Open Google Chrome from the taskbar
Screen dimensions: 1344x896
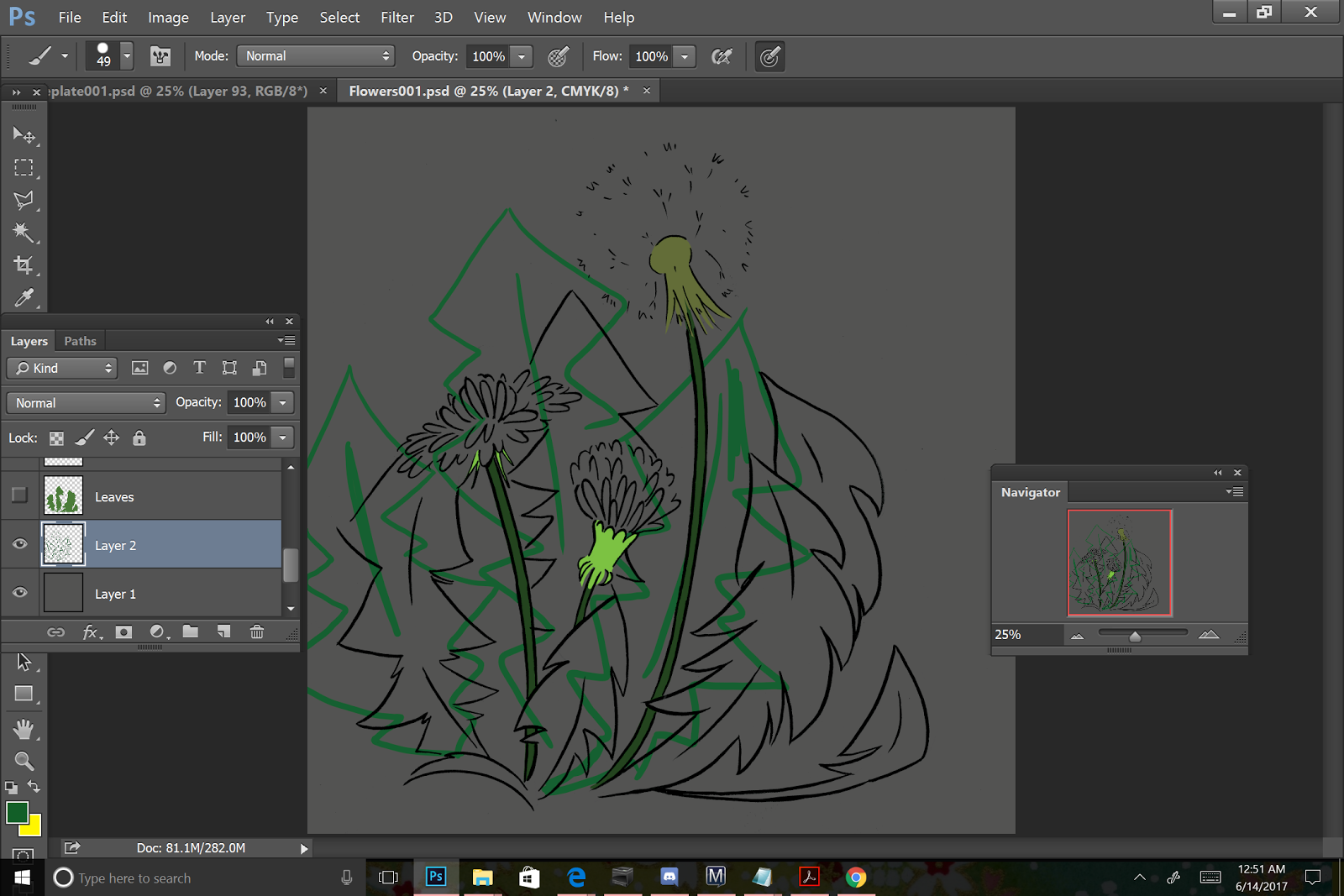pos(855,878)
